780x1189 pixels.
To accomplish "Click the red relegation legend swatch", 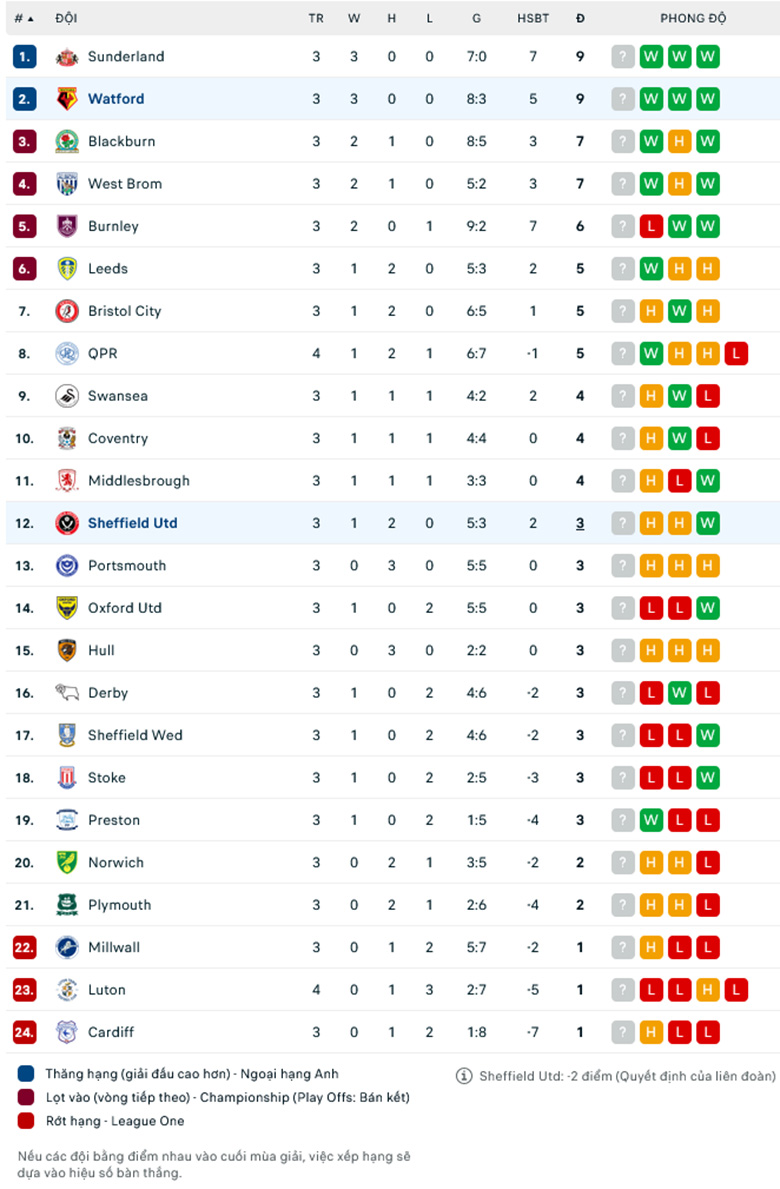I will pos(26,1121).
